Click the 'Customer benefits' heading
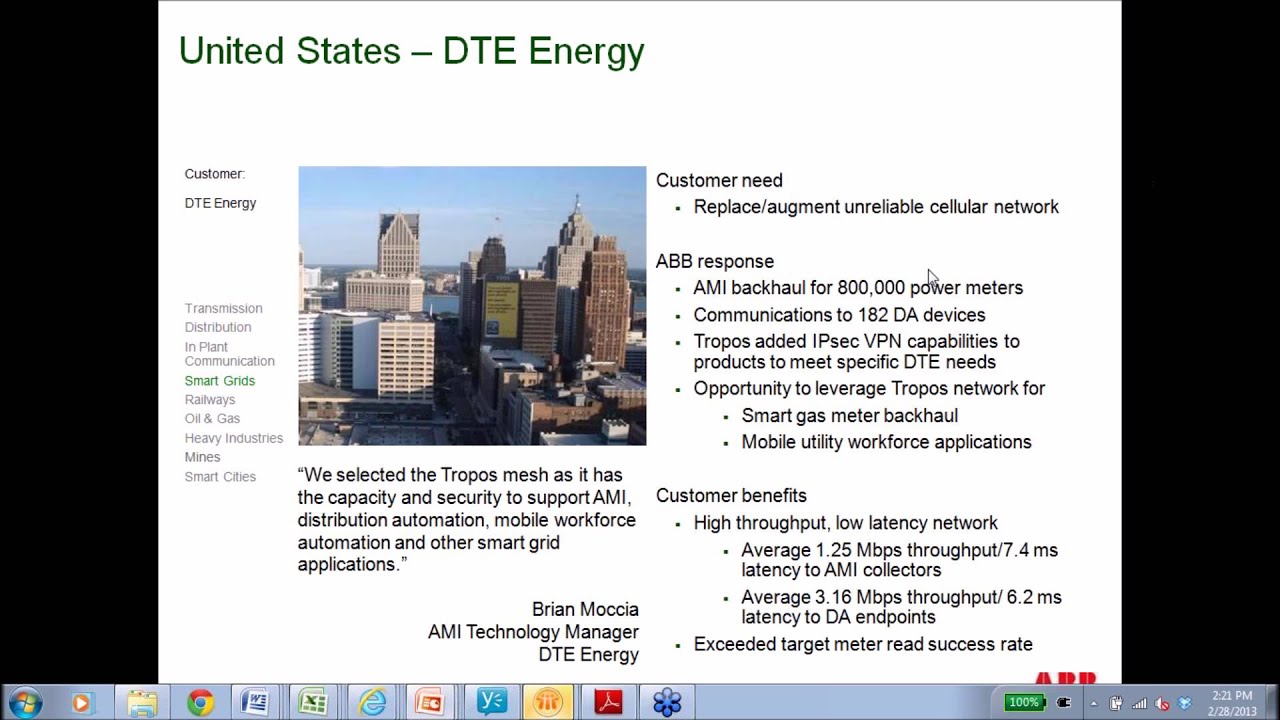Image resolution: width=1280 pixels, height=720 pixels. click(731, 496)
